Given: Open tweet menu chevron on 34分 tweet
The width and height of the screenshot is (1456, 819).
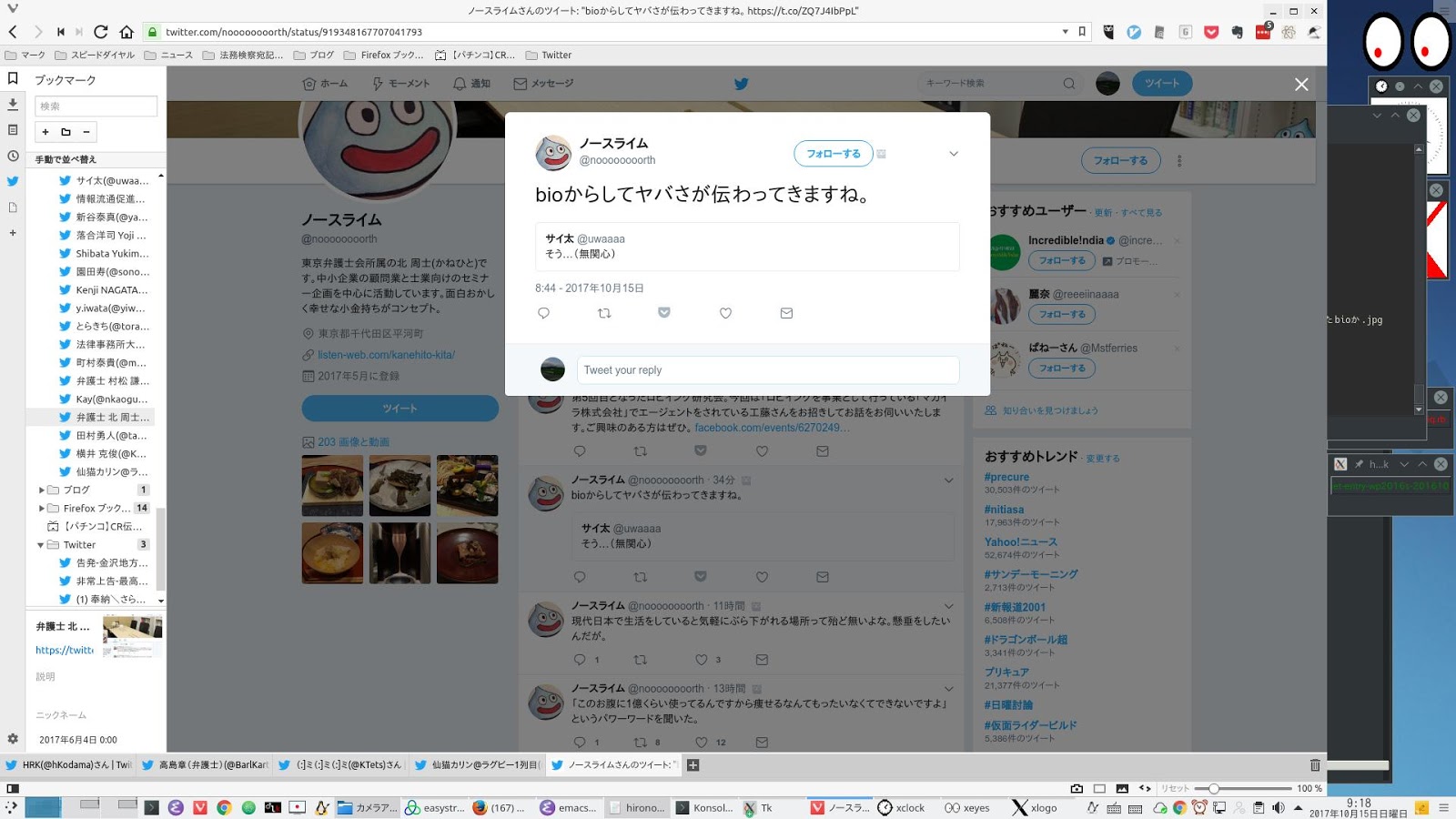Looking at the screenshot, I should 948,480.
